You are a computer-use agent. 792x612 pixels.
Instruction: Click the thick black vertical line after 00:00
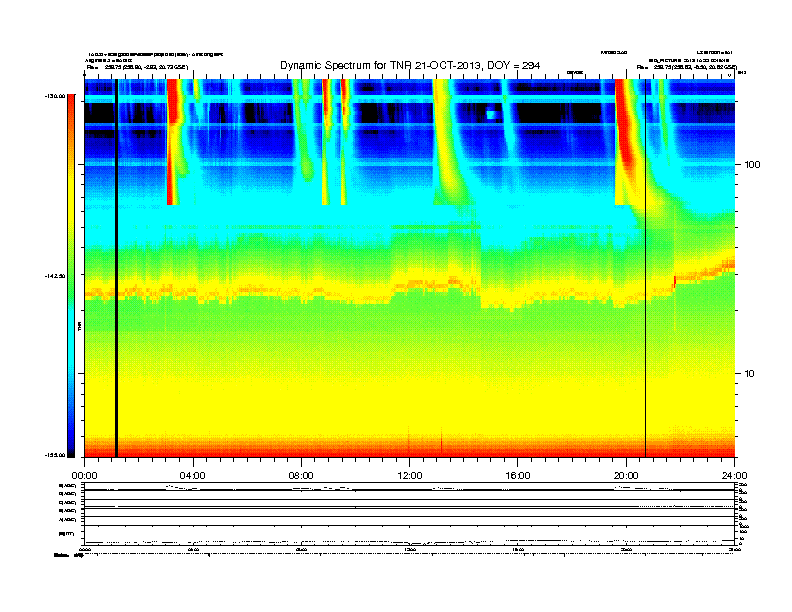(116, 268)
